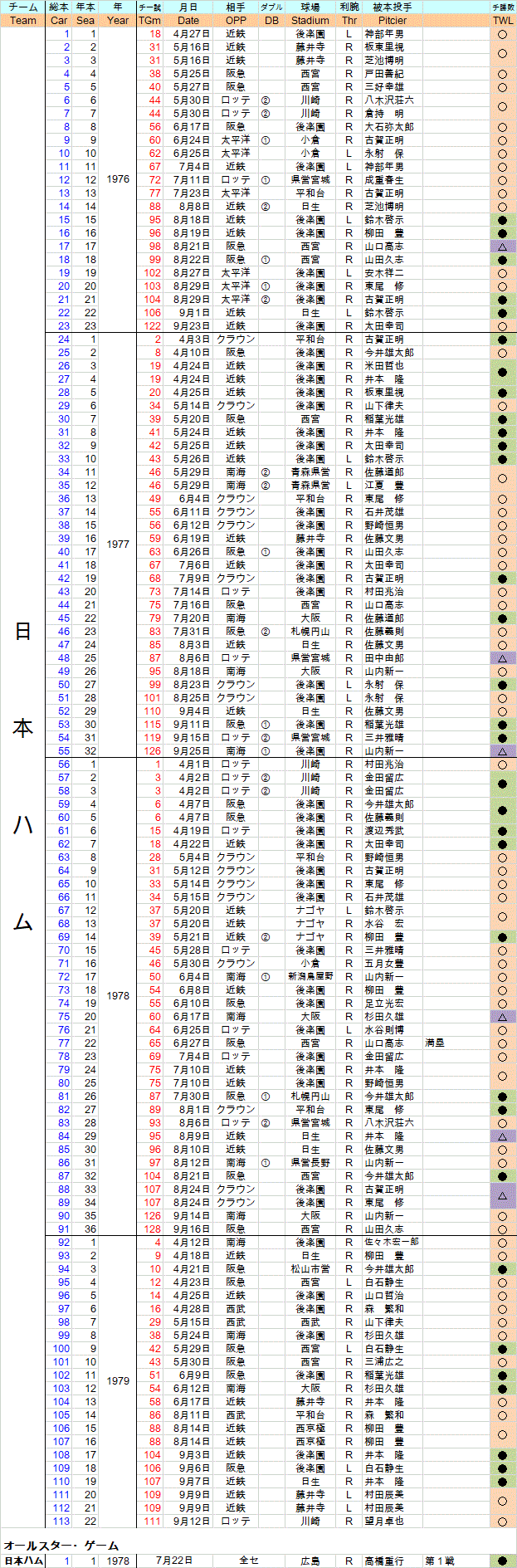The image size is (517, 1568).
Task: Click the 1979 year cell
Action: (x=118, y=1381)
